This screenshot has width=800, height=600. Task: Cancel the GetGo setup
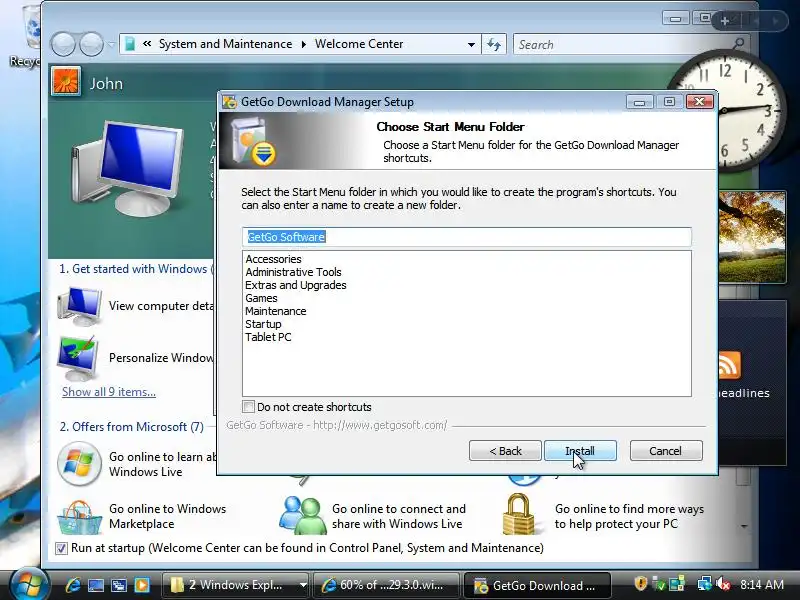(666, 451)
